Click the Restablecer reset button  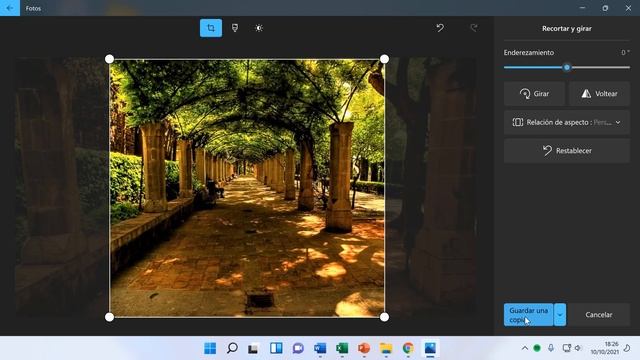coord(567,151)
